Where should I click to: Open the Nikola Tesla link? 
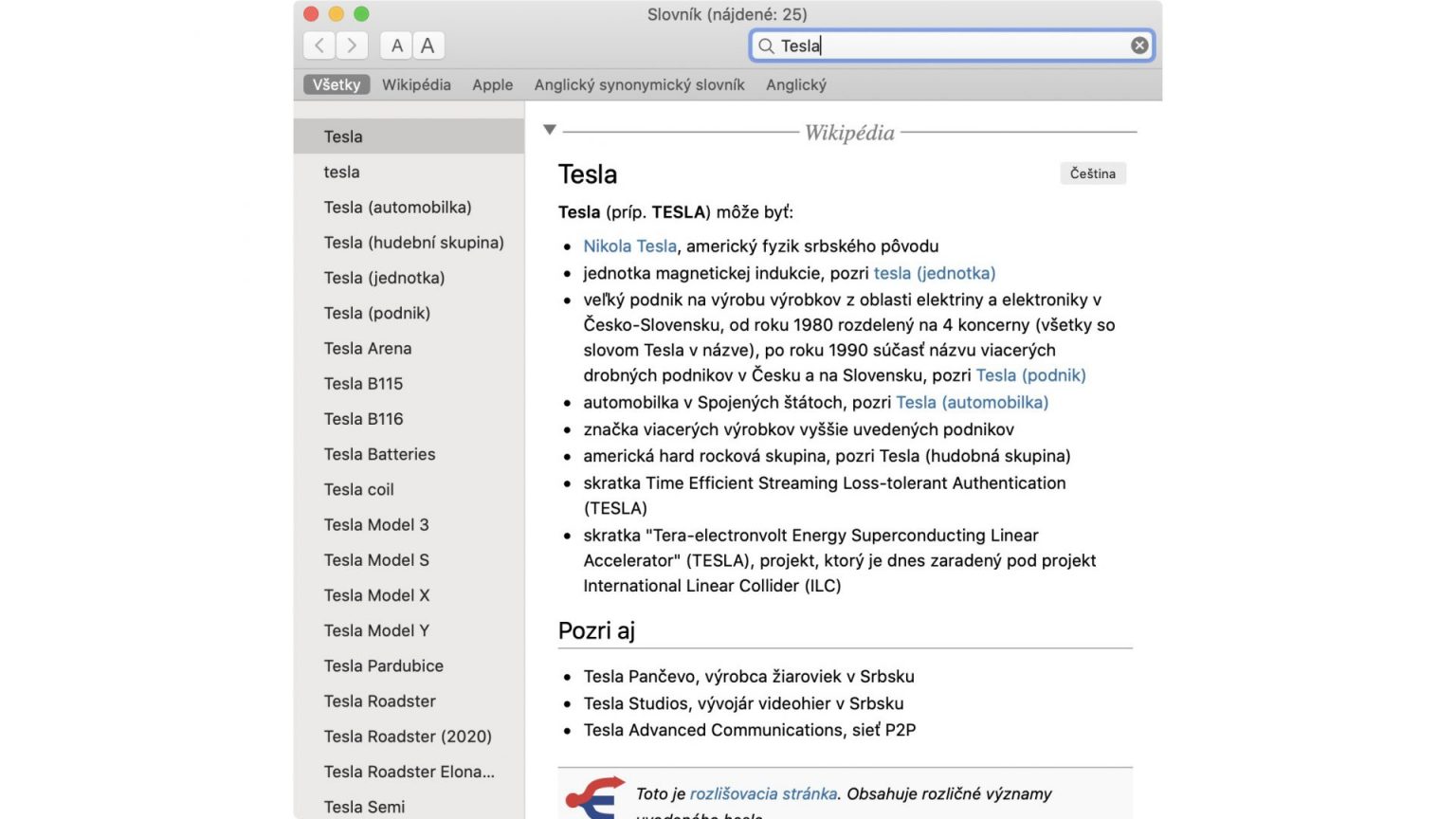pyautogui.click(x=630, y=246)
